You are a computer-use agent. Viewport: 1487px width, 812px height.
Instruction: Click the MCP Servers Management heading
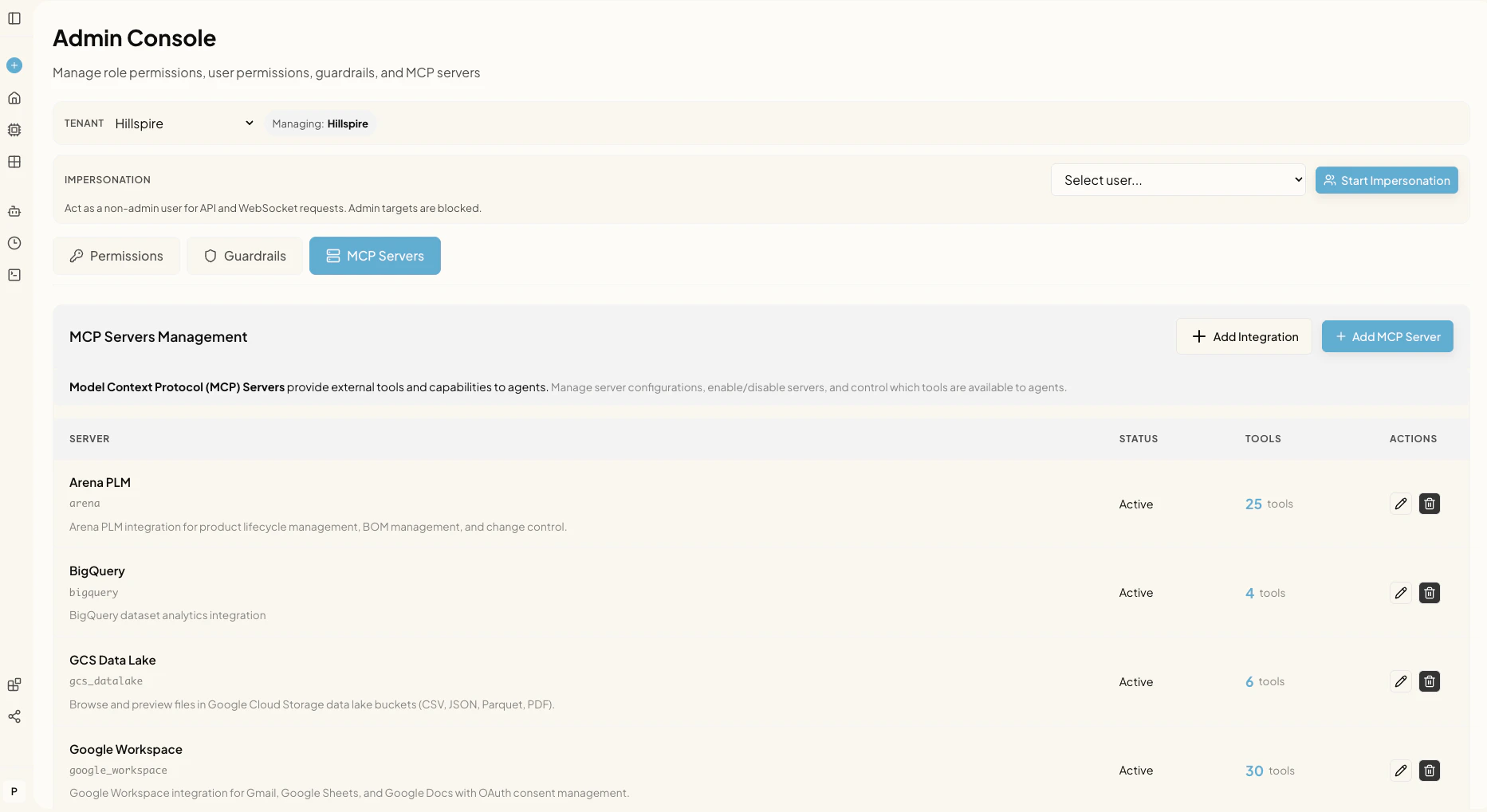click(158, 337)
